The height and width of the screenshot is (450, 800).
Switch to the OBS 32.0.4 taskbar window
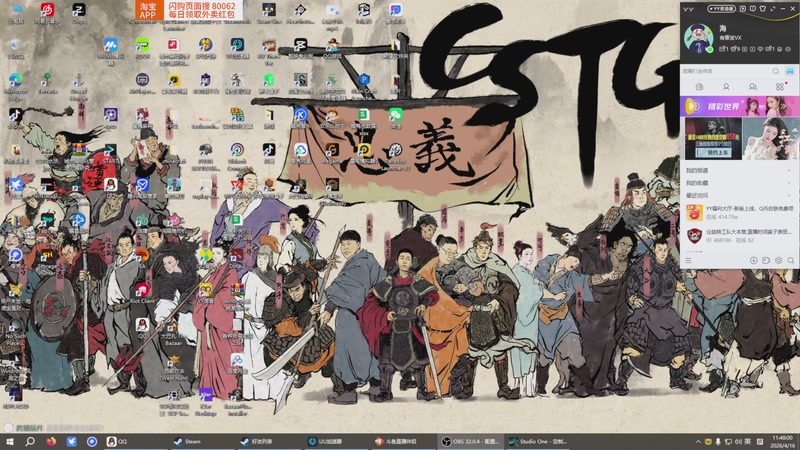[x=471, y=441]
